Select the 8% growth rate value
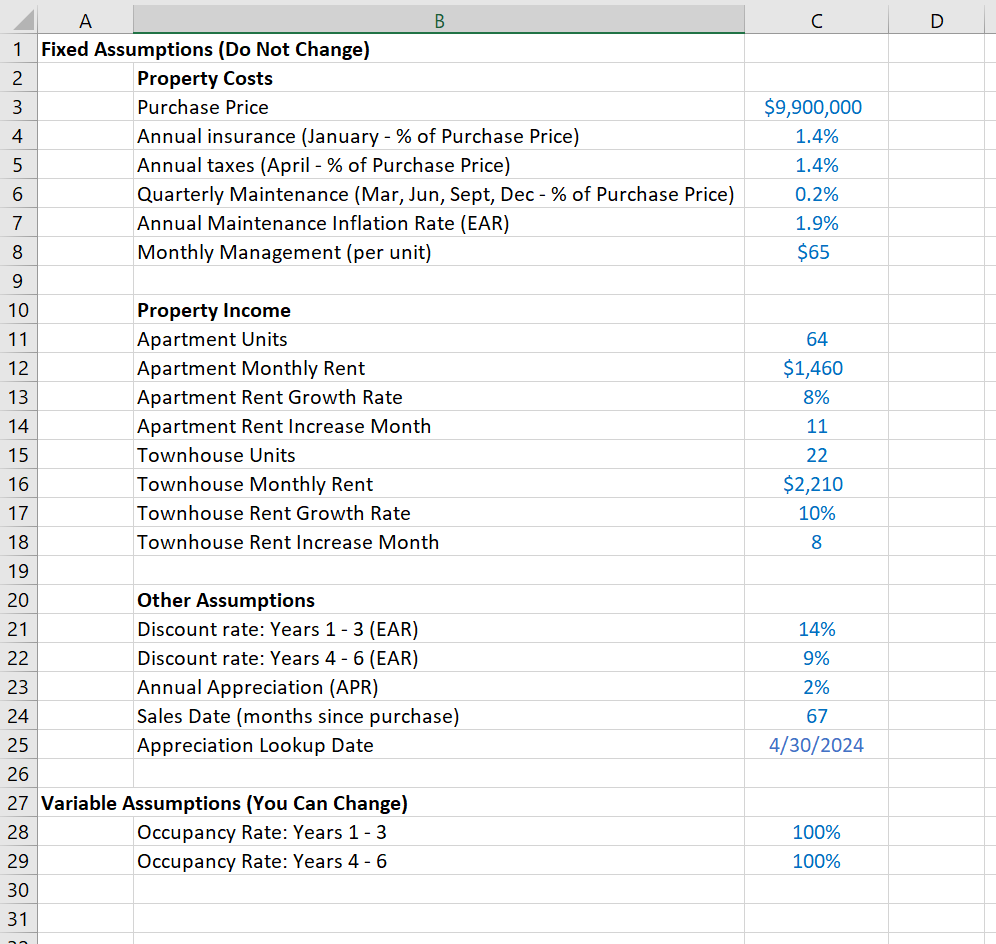Image resolution: width=996 pixels, height=944 pixels. tap(816, 397)
